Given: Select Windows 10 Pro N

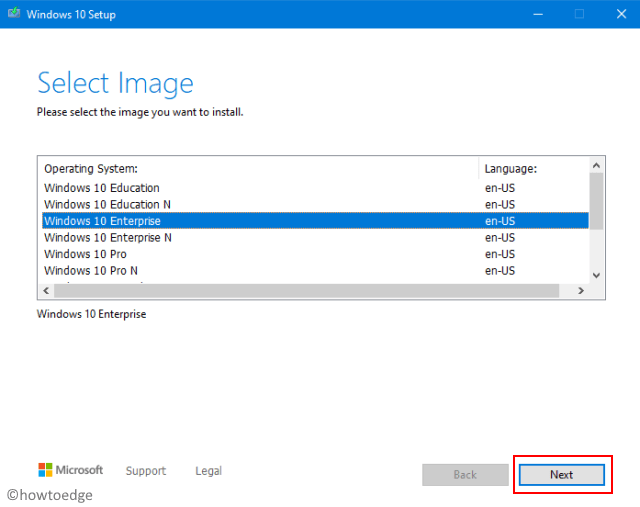Looking at the screenshot, I should 315,271.
